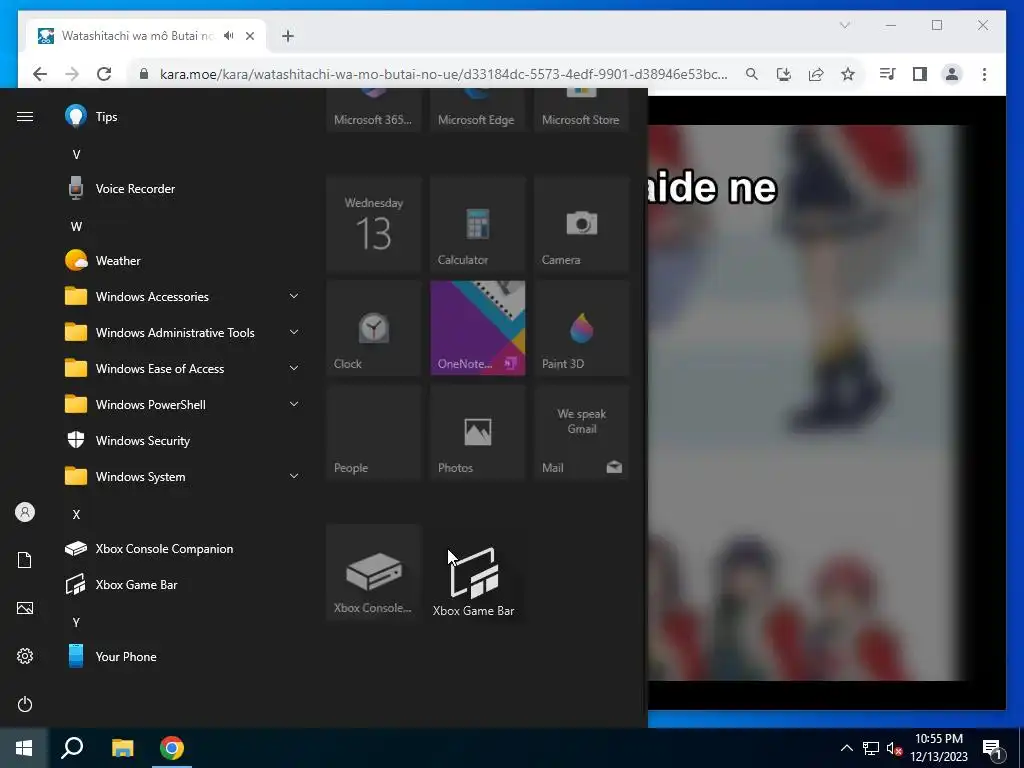Open the People tile
1024x768 pixels.
tap(374, 432)
